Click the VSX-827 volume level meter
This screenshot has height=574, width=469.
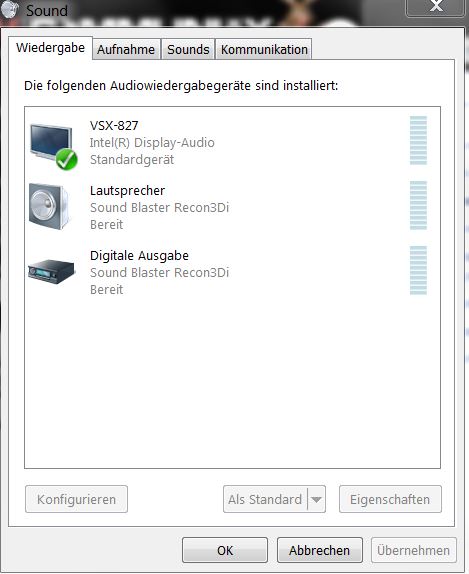click(x=418, y=140)
